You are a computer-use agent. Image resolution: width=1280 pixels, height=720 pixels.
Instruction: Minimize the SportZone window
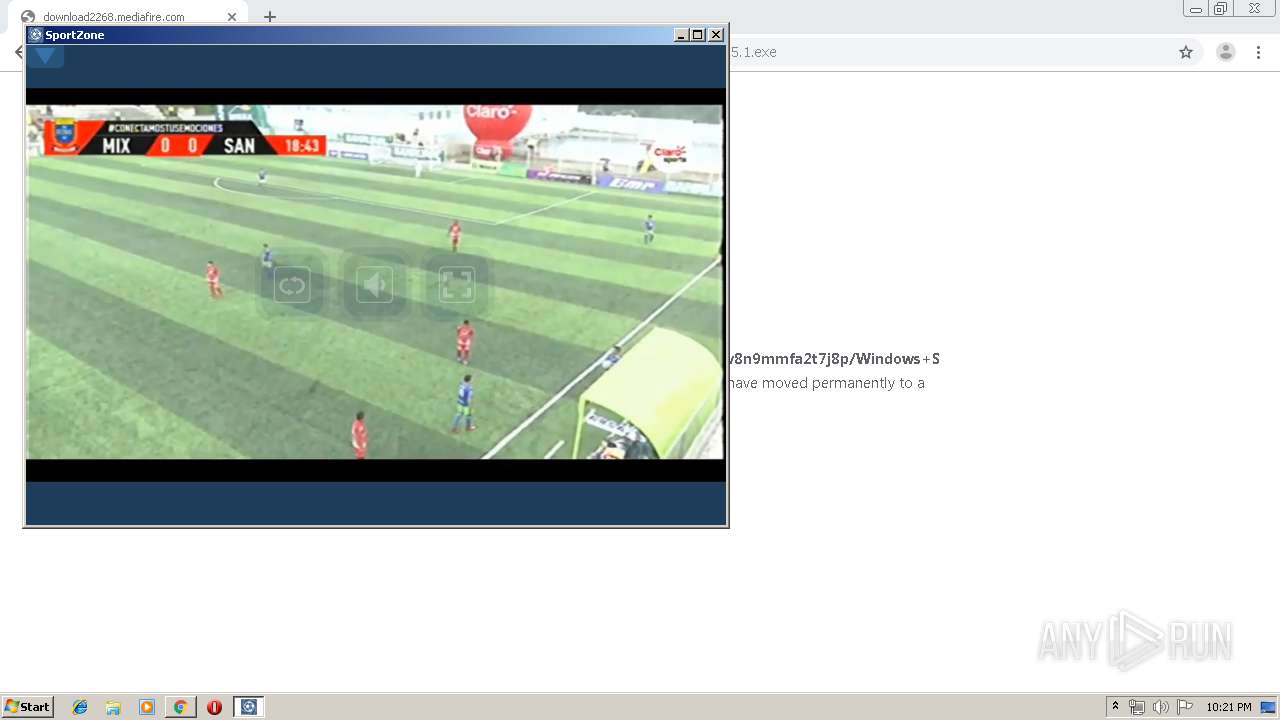pos(681,35)
